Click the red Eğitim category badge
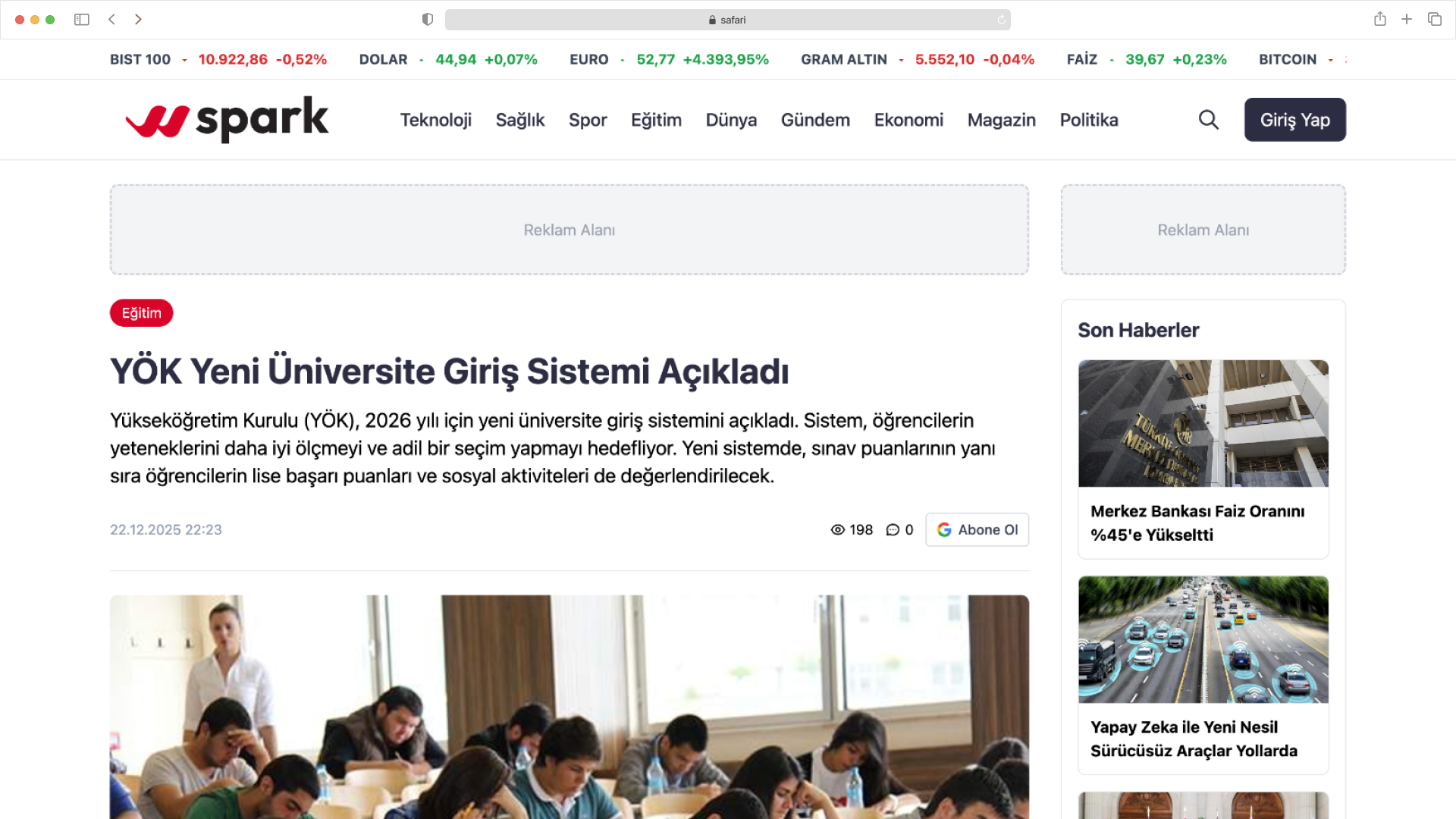This screenshot has width=1456, height=819. tap(142, 313)
